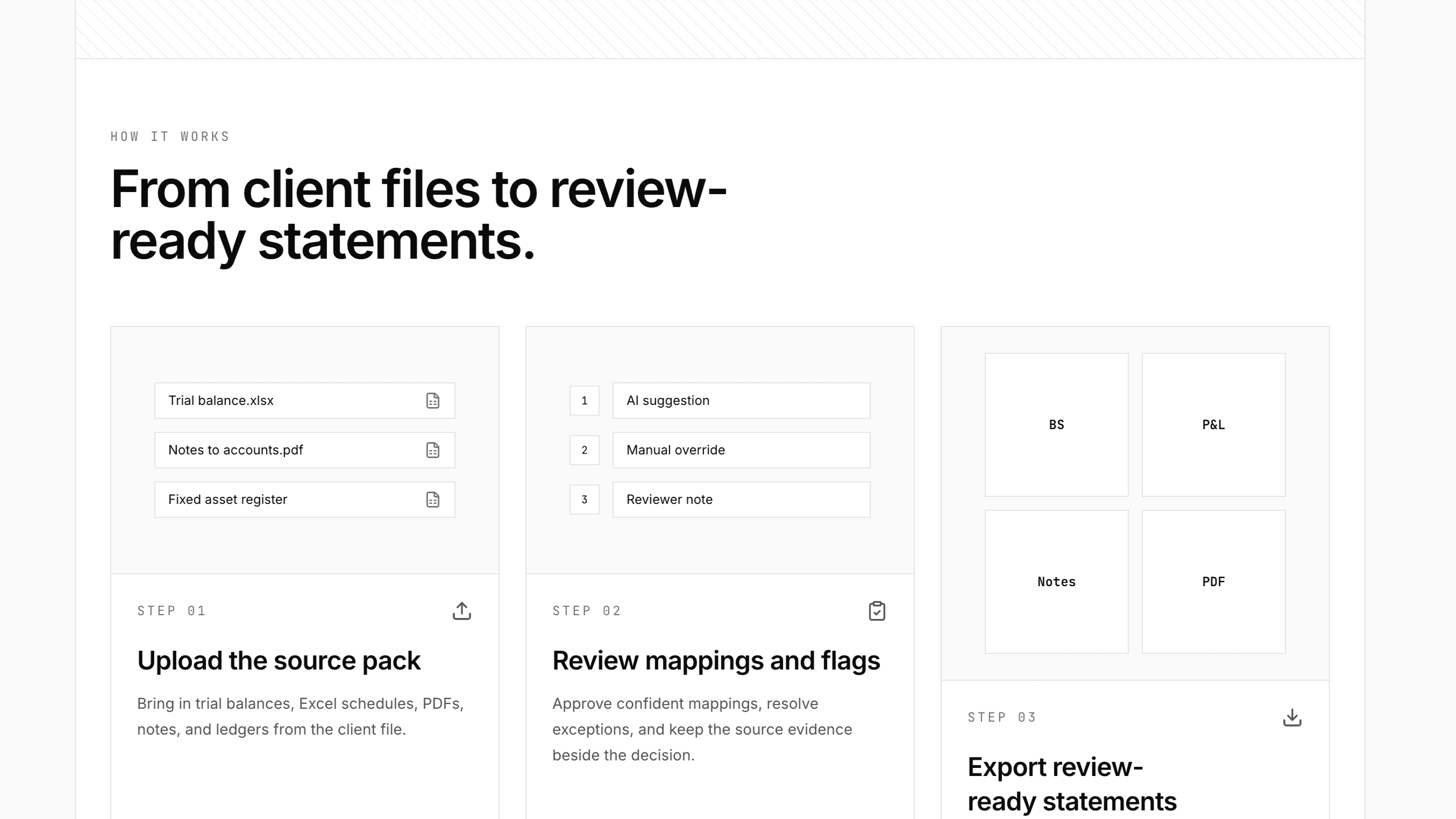This screenshot has width=1456, height=819.
Task: Click the number 3 badge beside Reviewer note
Action: 585,500
